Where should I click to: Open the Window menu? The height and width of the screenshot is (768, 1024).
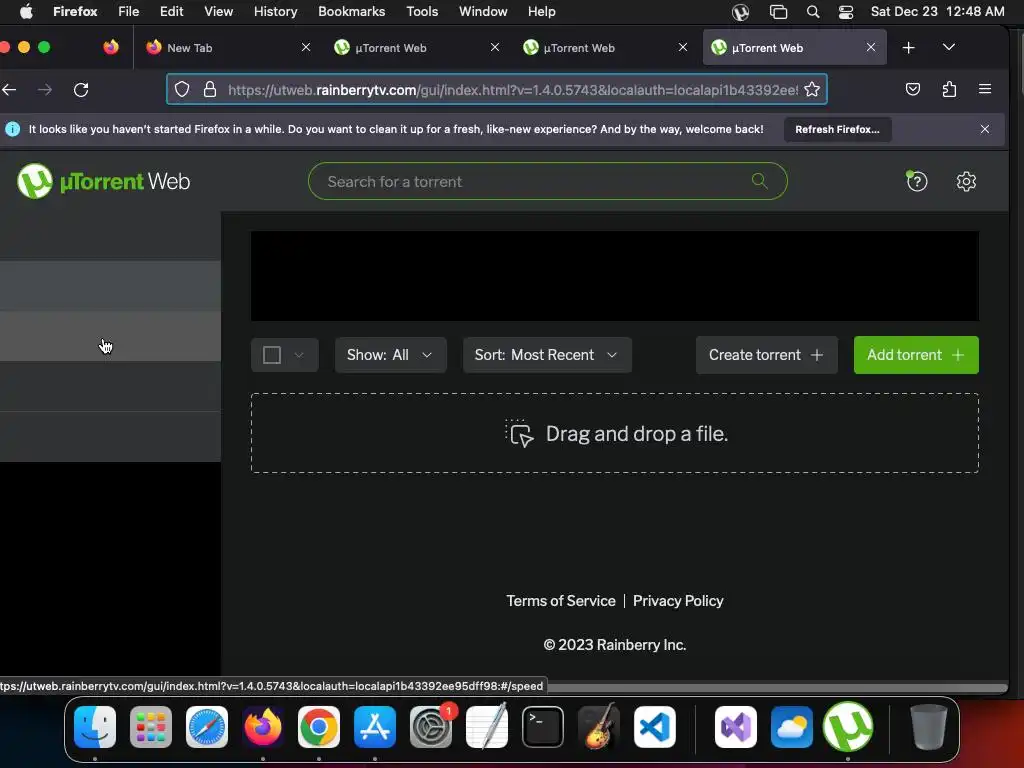point(483,12)
